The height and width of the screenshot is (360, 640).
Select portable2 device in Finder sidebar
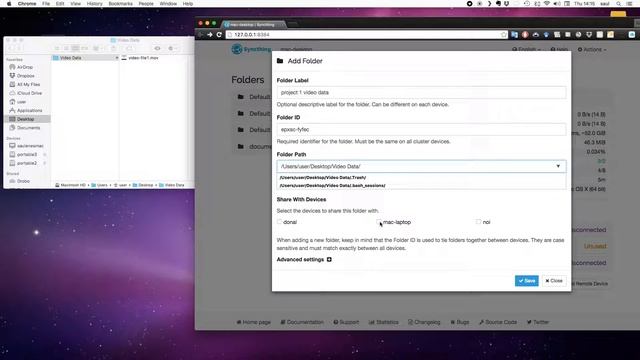point(27,163)
